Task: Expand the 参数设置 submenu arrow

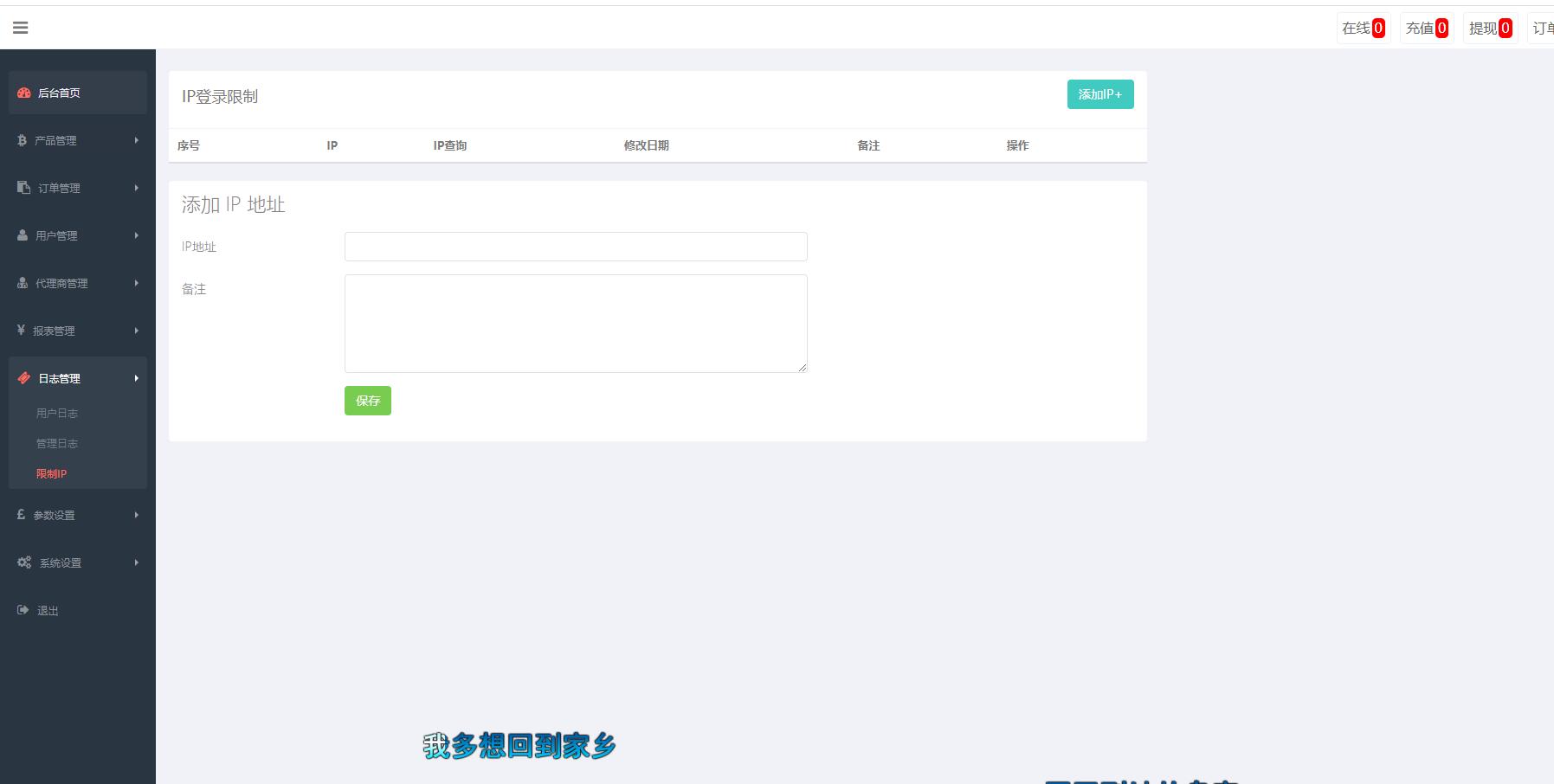Action: 137,515
